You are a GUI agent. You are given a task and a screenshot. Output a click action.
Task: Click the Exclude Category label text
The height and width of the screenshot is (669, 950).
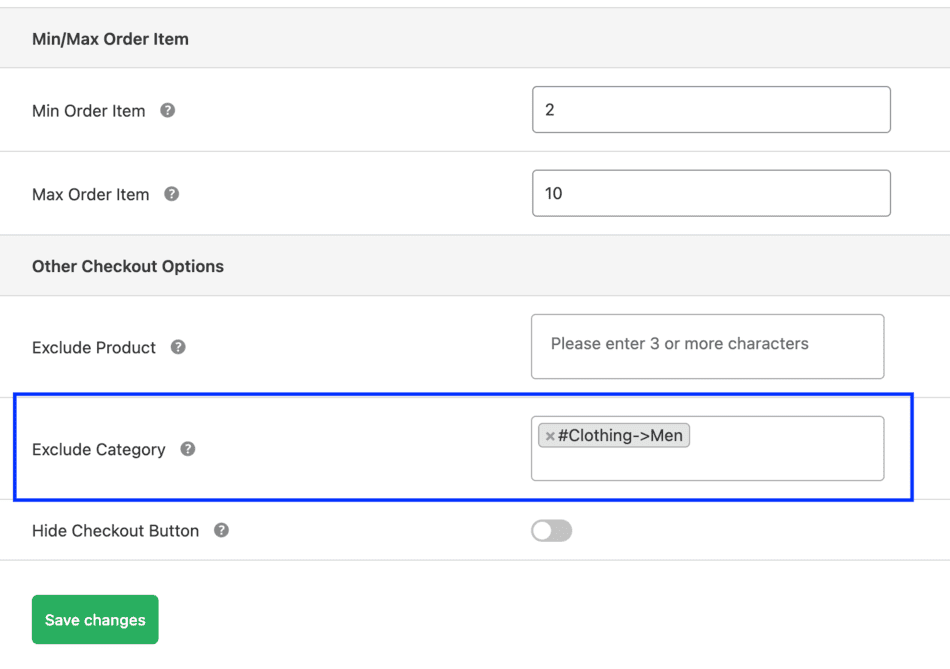(99, 450)
